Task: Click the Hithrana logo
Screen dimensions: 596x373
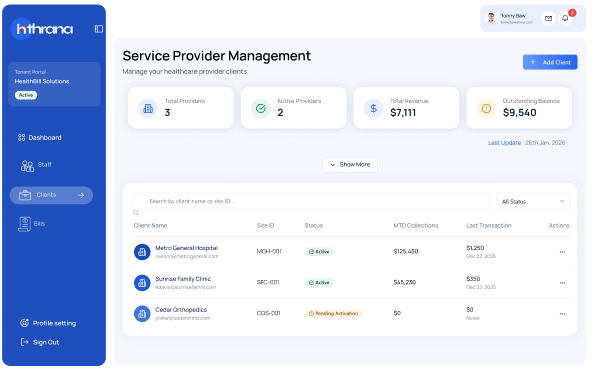Action: point(43,29)
